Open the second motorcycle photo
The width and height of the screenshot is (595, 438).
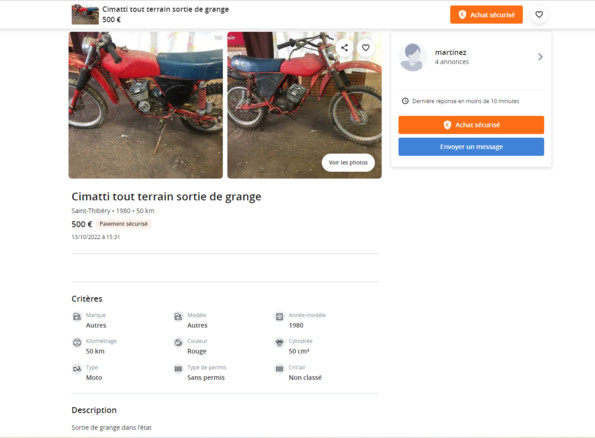click(x=304, y=105)
